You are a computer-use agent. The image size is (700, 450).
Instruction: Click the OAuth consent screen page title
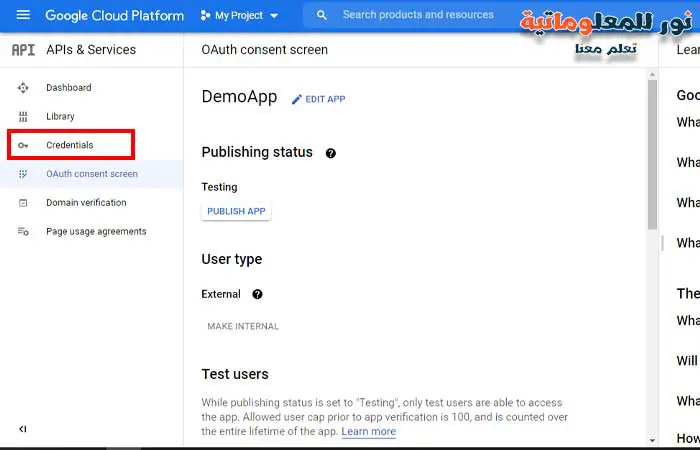pyautogui.click(x=264, y=50)
